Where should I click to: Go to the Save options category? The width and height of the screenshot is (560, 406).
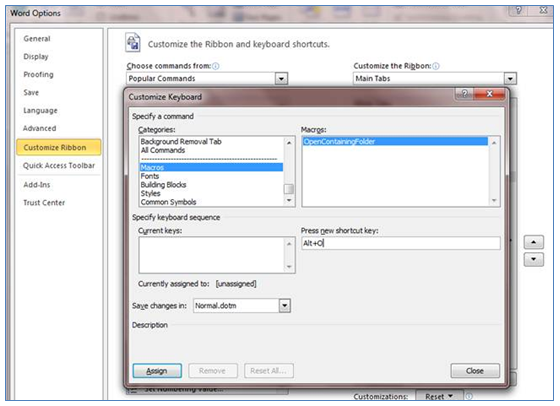pos(31,92)
